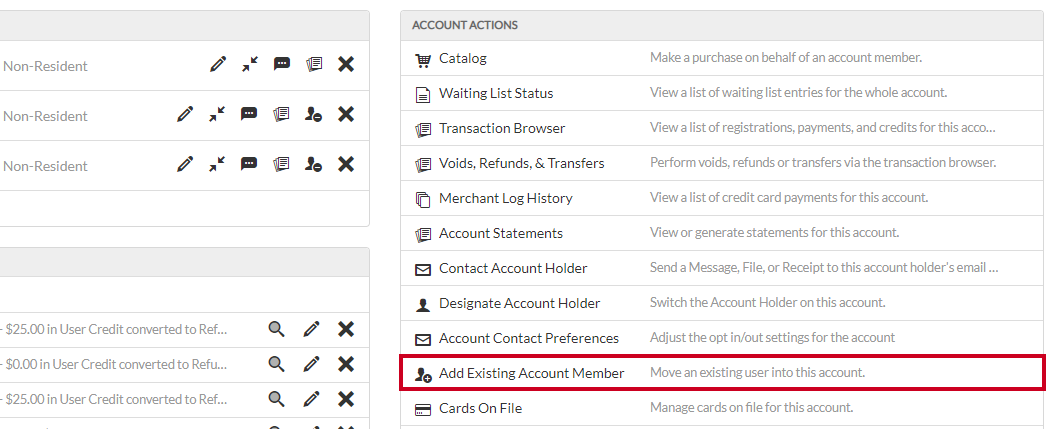The image size is (1053, 429).
Task: Edit the $0.00 User Credit entry with pencil
Action: pyautogui.click(x=311, y=364)
